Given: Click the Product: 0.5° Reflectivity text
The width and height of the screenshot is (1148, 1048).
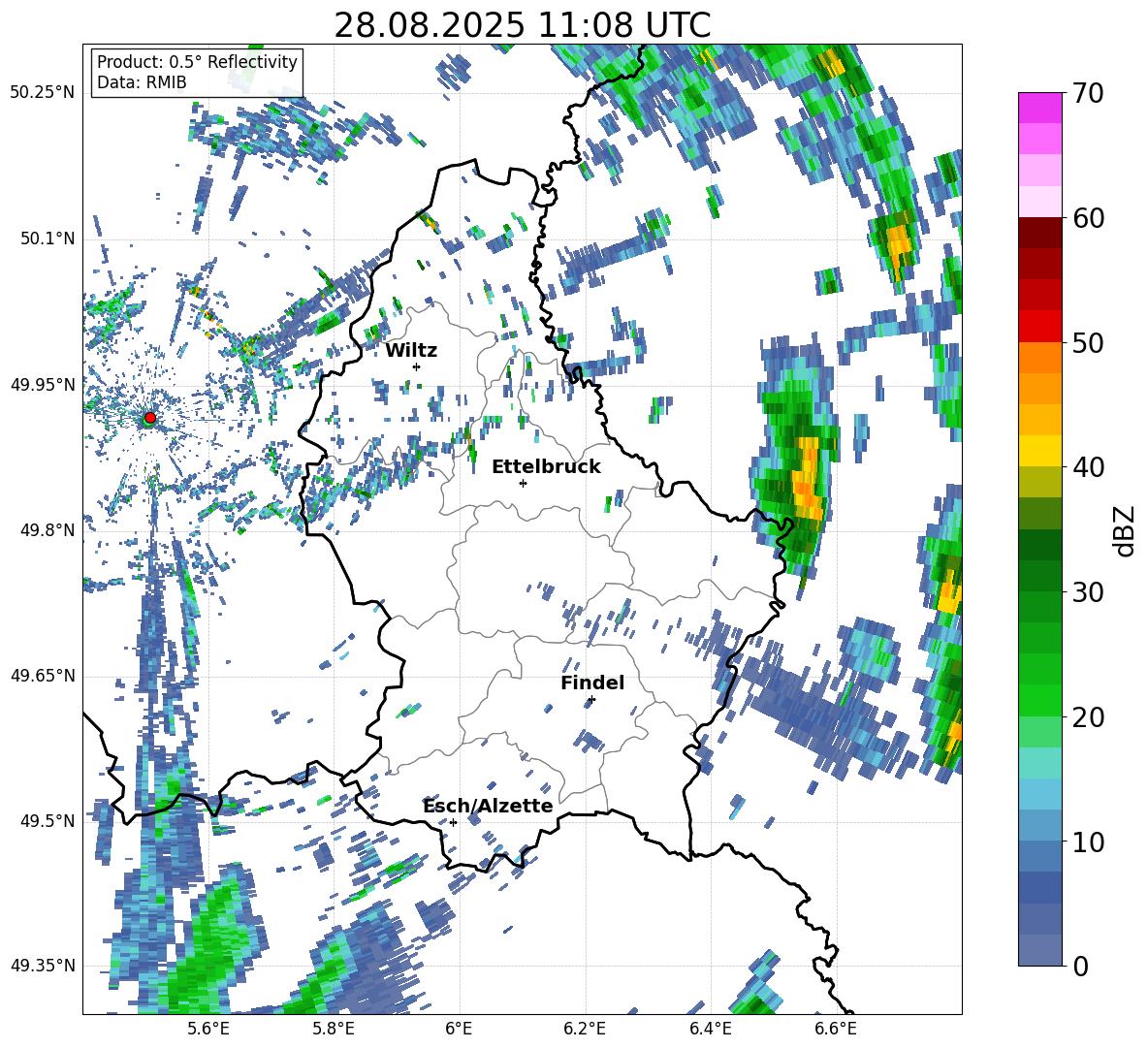Looking at the screenshot, I should coord(197,61).
